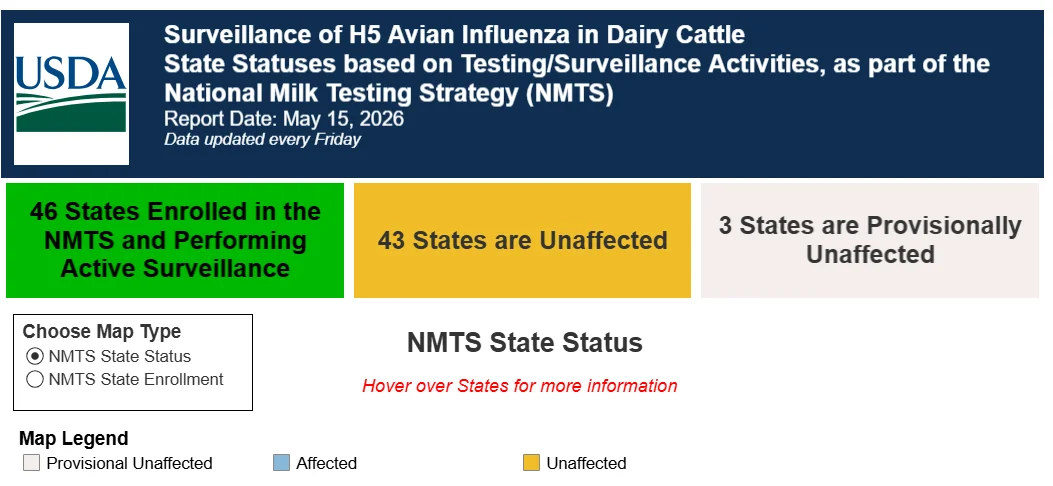Click the 3 States Provisionally Unaffected tile
Image resolution: width=1053 pixels, height=486 pixels.
pyautogui.click(x=870, y=240)
